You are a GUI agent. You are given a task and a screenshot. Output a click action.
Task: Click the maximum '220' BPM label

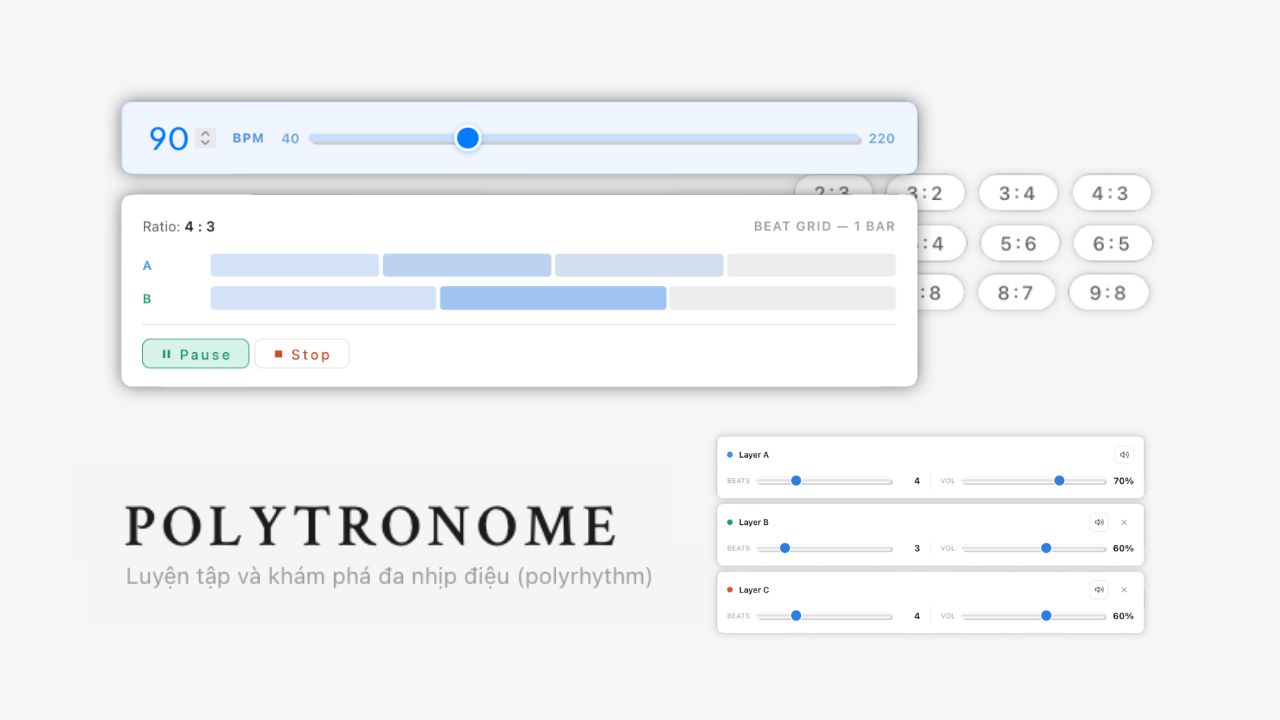coord(881,138)
